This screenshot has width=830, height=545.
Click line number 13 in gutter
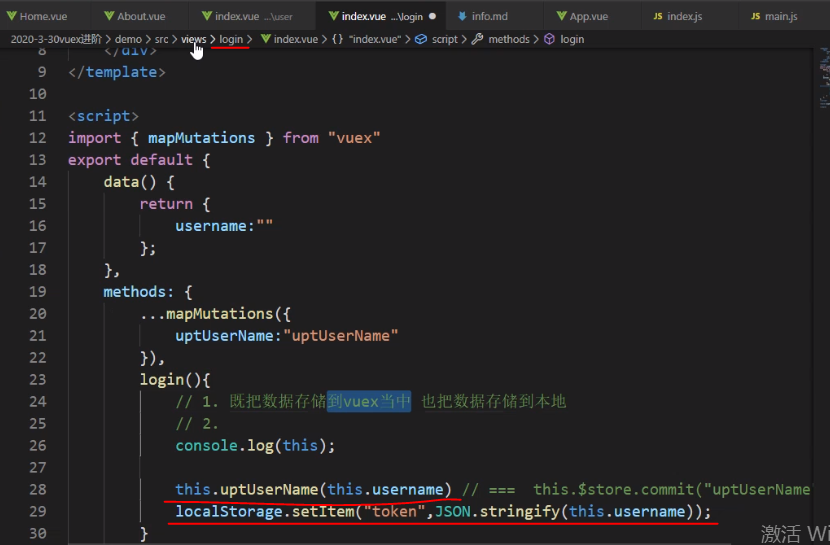pyautogui.click(x=38, y=160)
